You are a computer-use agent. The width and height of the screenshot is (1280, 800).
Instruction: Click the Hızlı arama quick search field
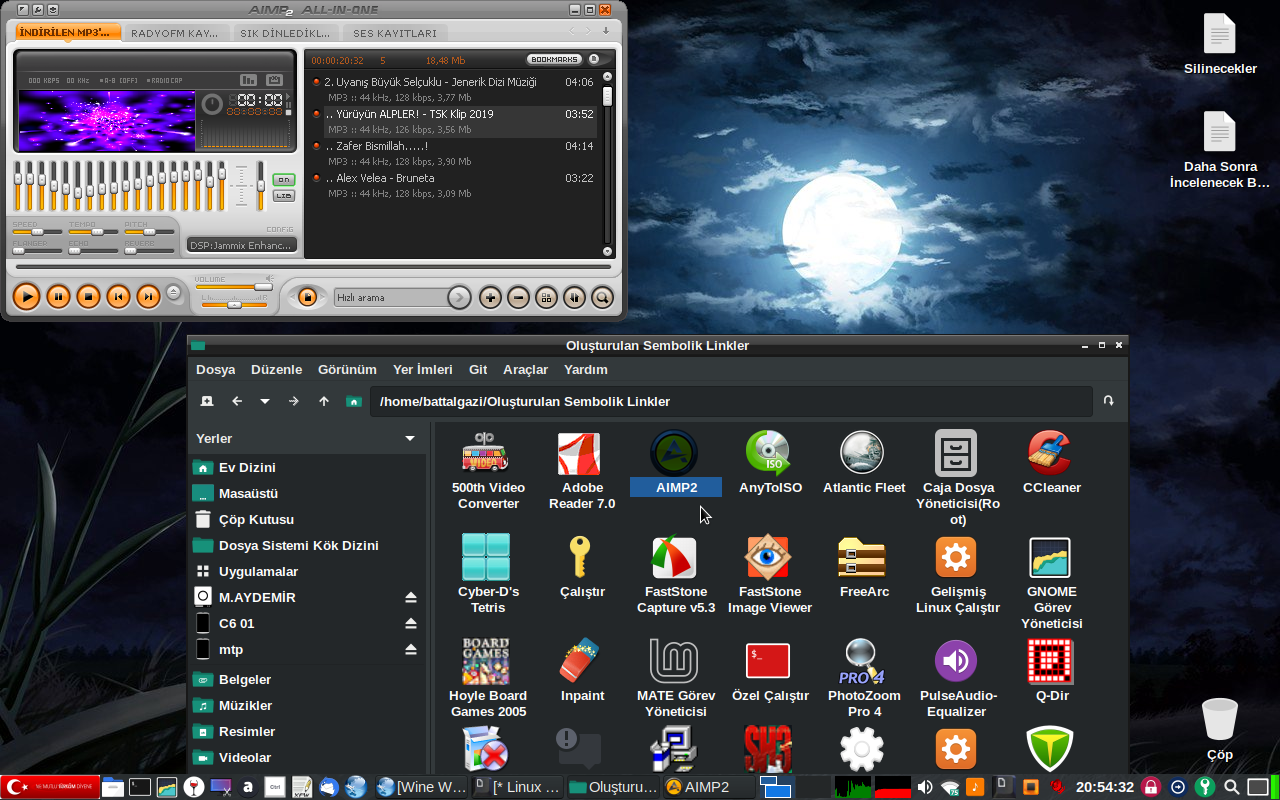click(x=390, y=297)
